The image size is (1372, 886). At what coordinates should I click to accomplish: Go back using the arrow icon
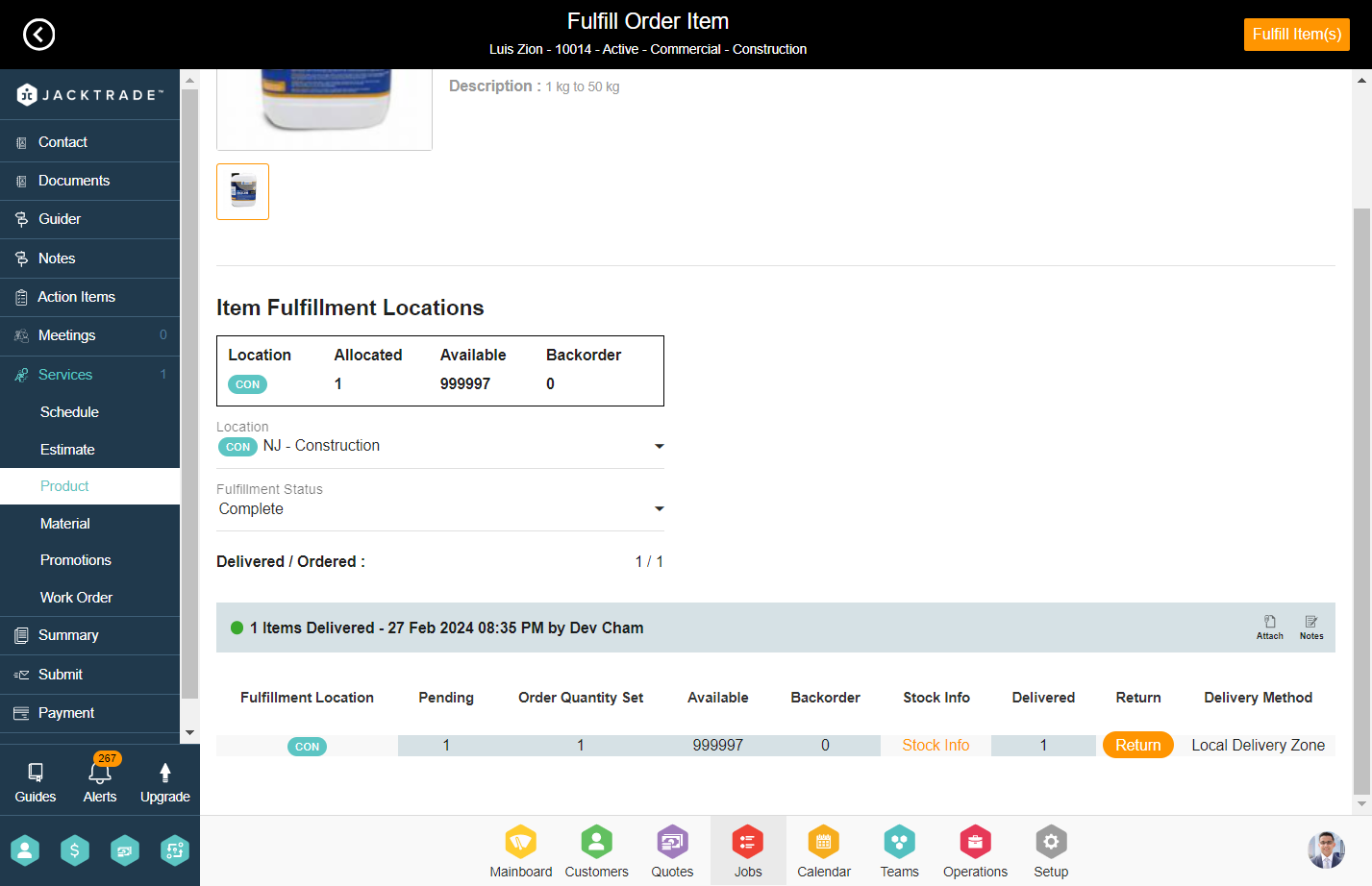pyautogui.click(x=38, y=35)
